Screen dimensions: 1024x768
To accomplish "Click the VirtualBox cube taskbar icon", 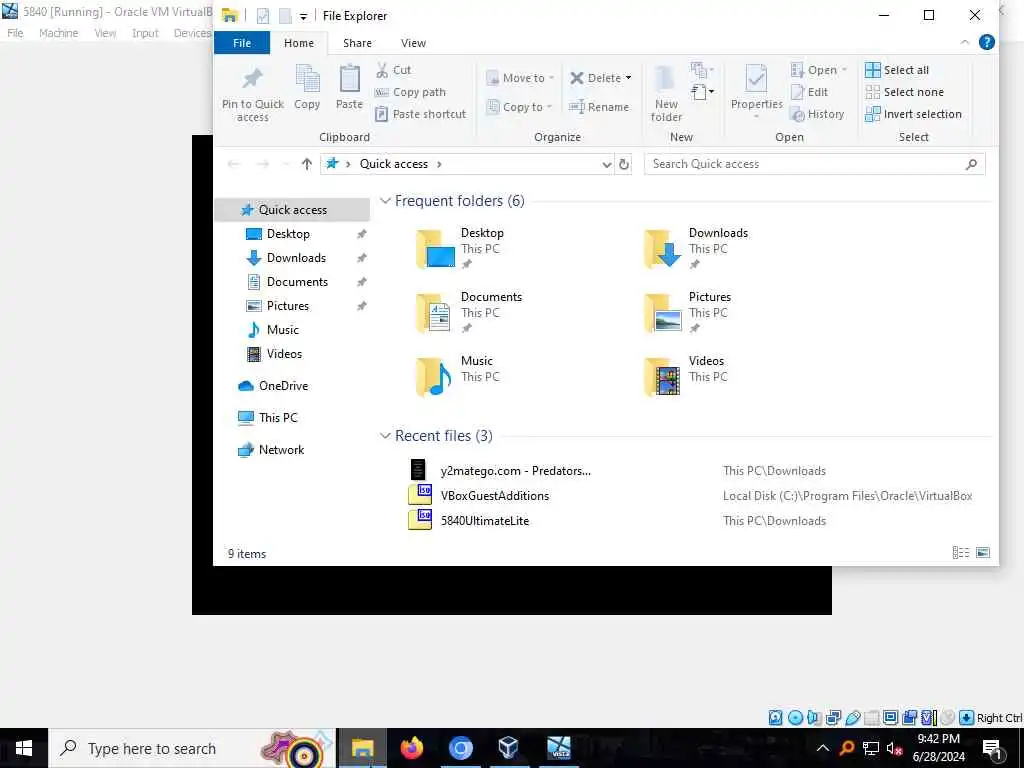I will pyautogui.click(x=508, y=748).
